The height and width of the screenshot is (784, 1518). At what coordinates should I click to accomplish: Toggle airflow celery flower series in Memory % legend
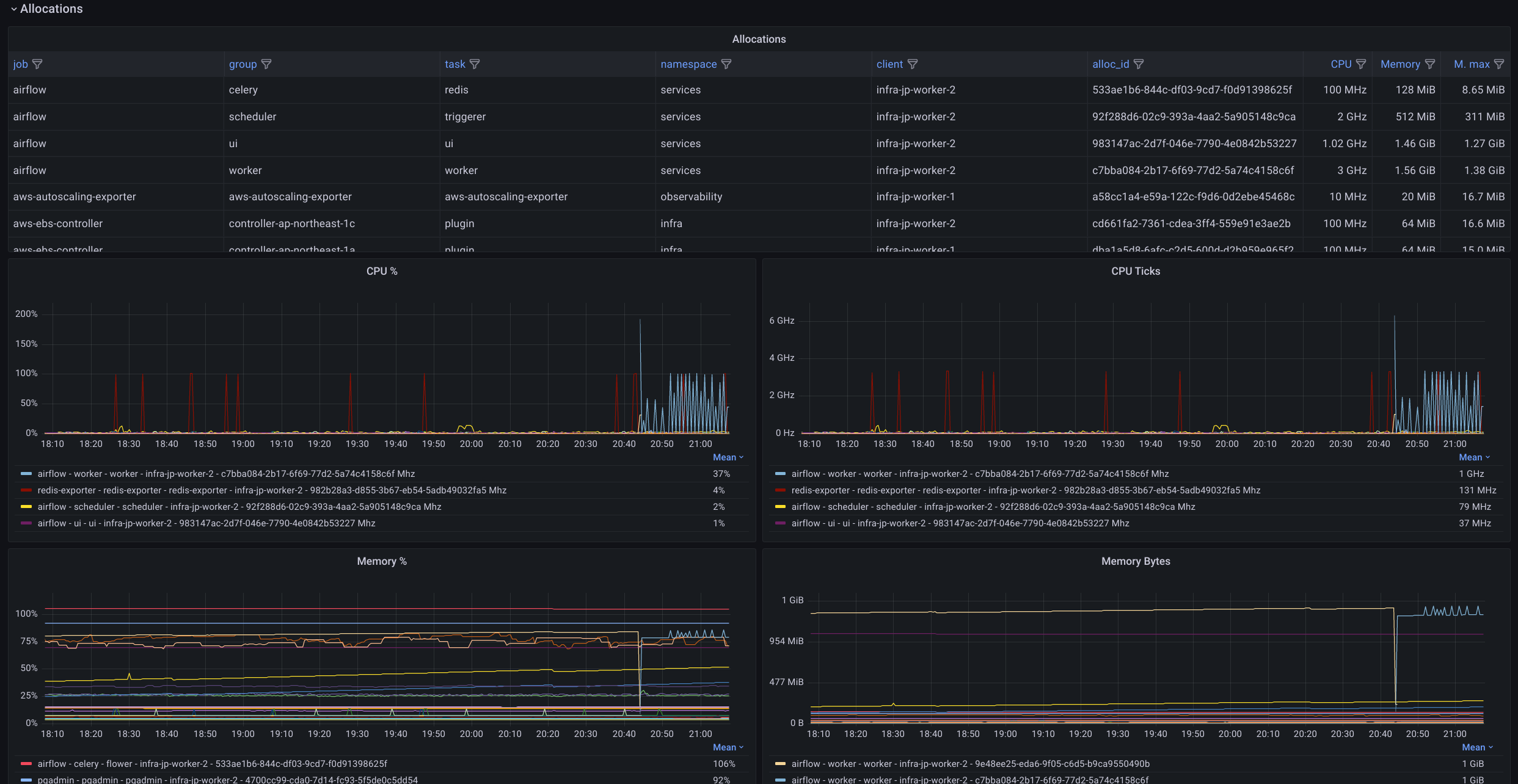[x=212, y=764]
